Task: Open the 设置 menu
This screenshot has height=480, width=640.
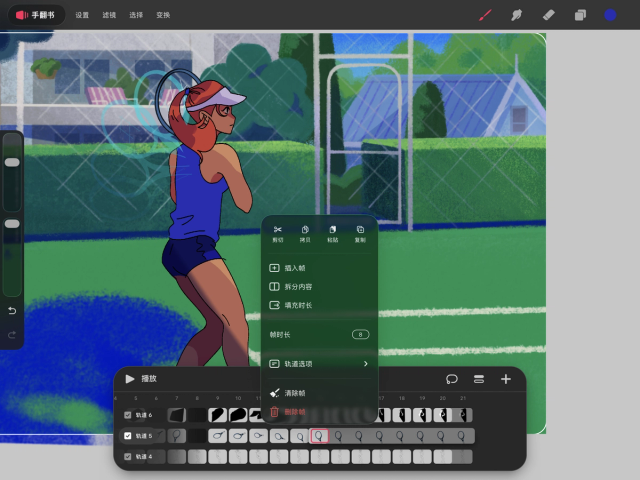Action: [82, 15]
